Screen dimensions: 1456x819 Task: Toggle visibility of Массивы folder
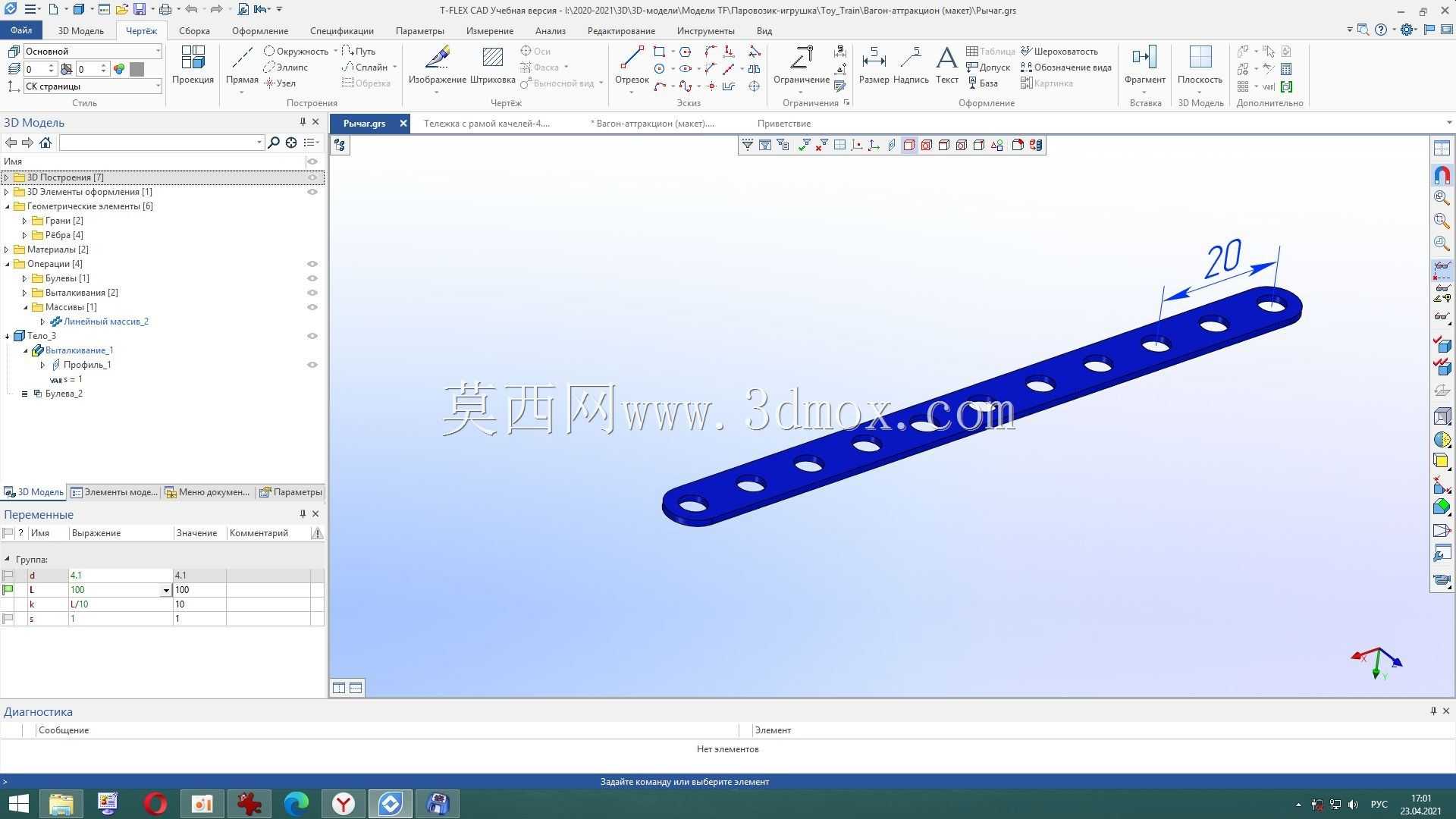(x=312, y=307)
